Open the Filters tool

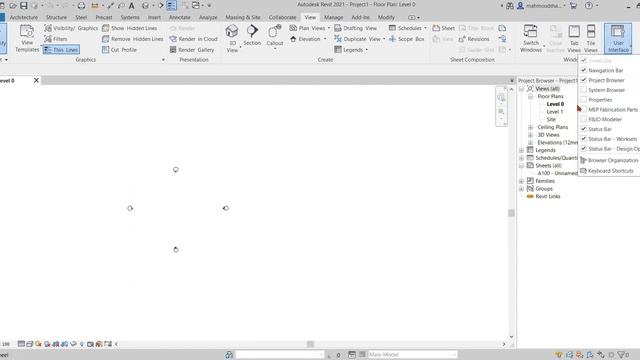56,39
